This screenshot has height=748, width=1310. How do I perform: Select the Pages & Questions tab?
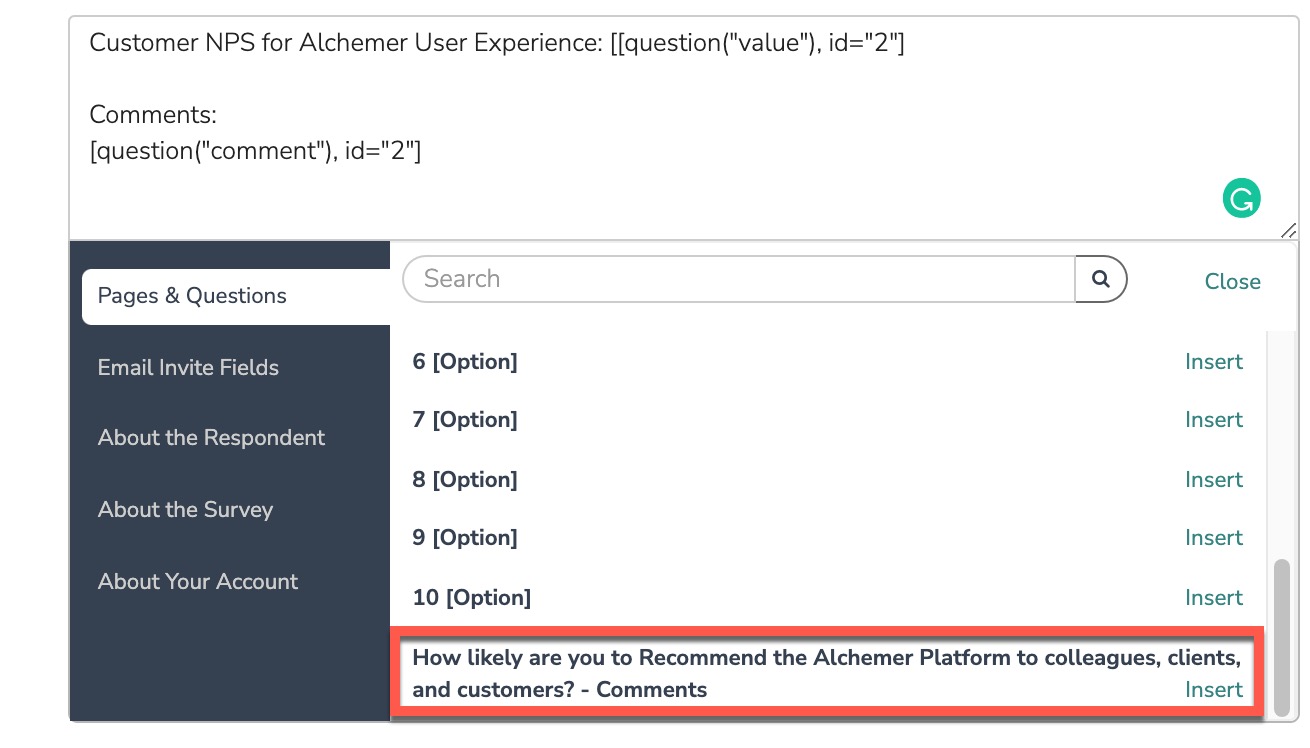192,296
